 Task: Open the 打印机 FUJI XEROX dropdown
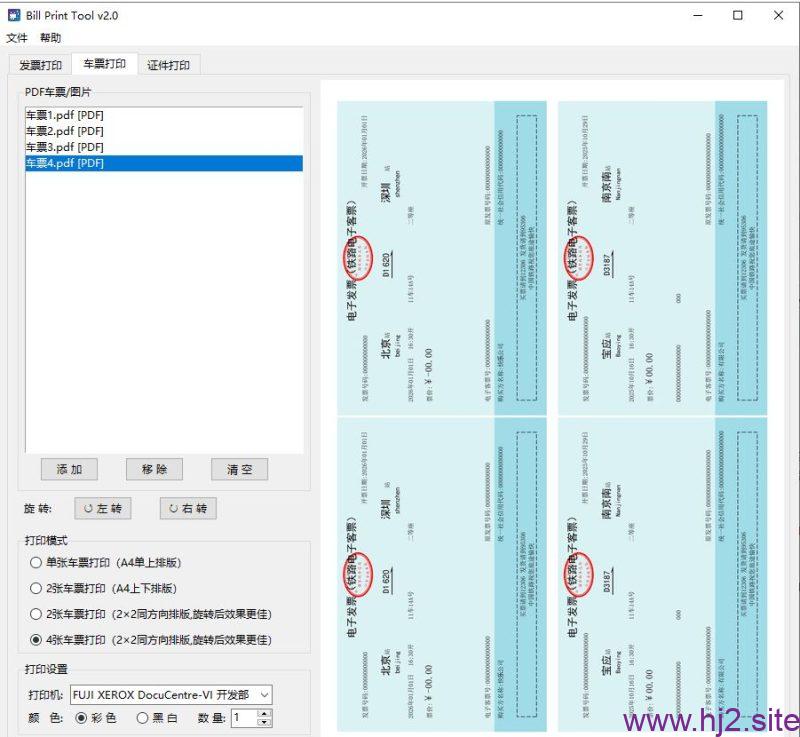(x=171, y=695)
